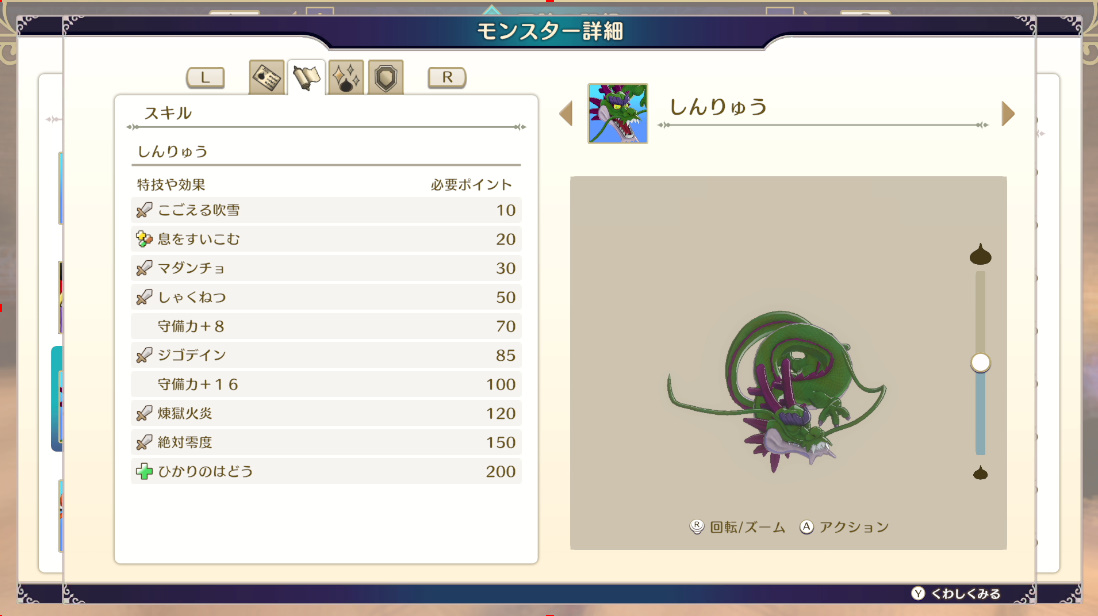Click the green cross icon beside ひかりのはどう
The height and width of the screenshot is (616, 1098).
click(144, 471)
